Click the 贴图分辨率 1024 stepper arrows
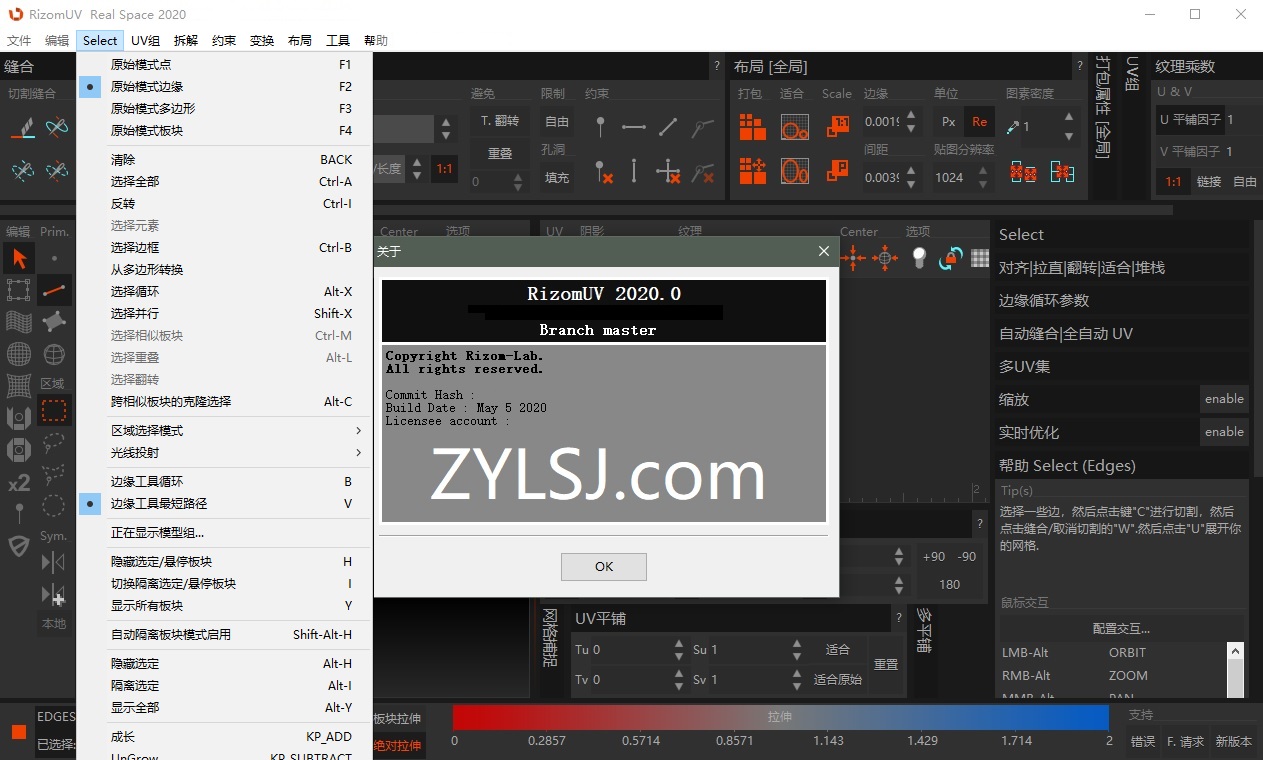Viewport: 1263px width, 760px height. [x=985, y=178]
